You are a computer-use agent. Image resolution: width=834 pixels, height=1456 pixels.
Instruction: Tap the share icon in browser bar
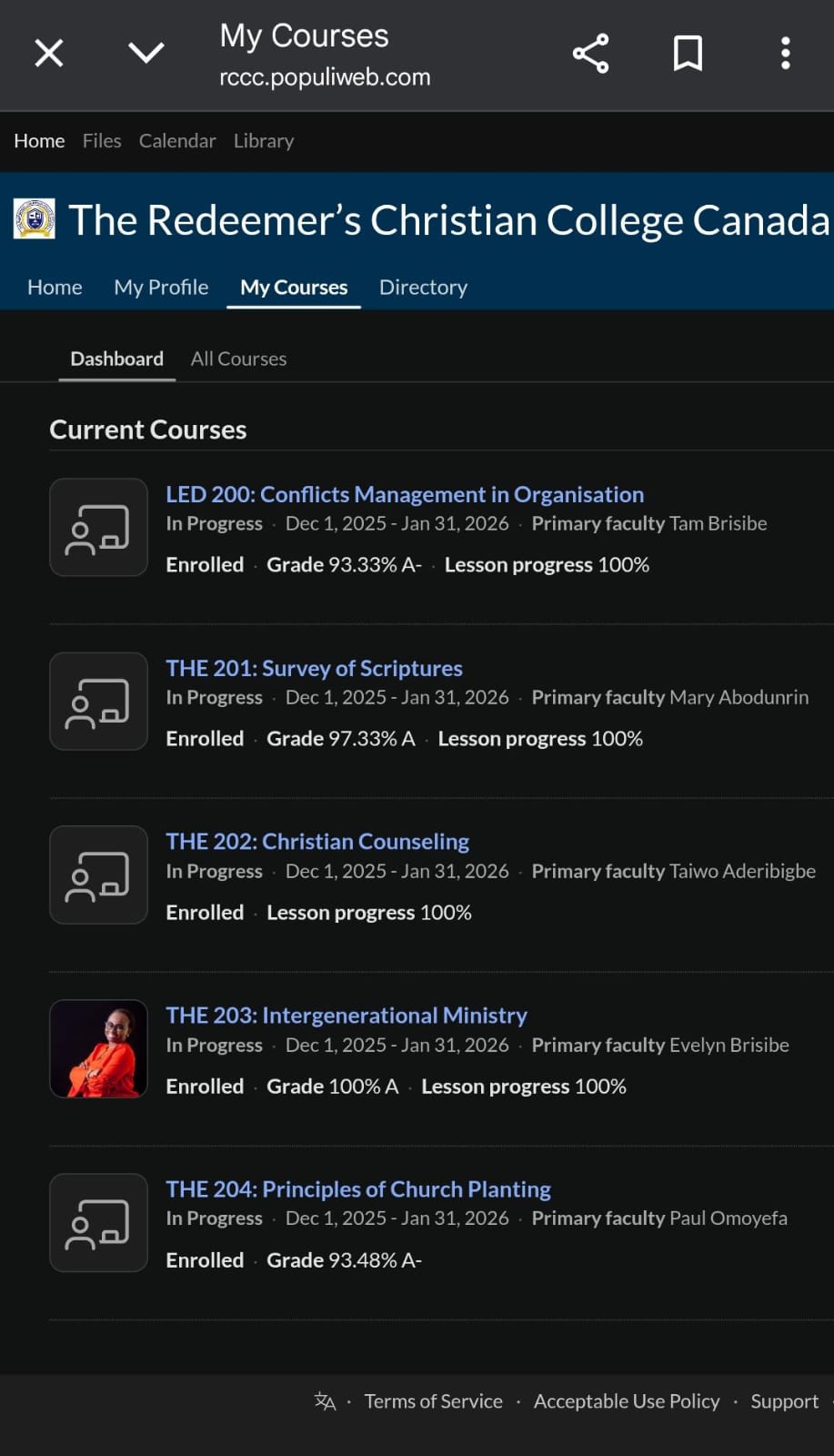pyautogui.click(x=590, y=54)
